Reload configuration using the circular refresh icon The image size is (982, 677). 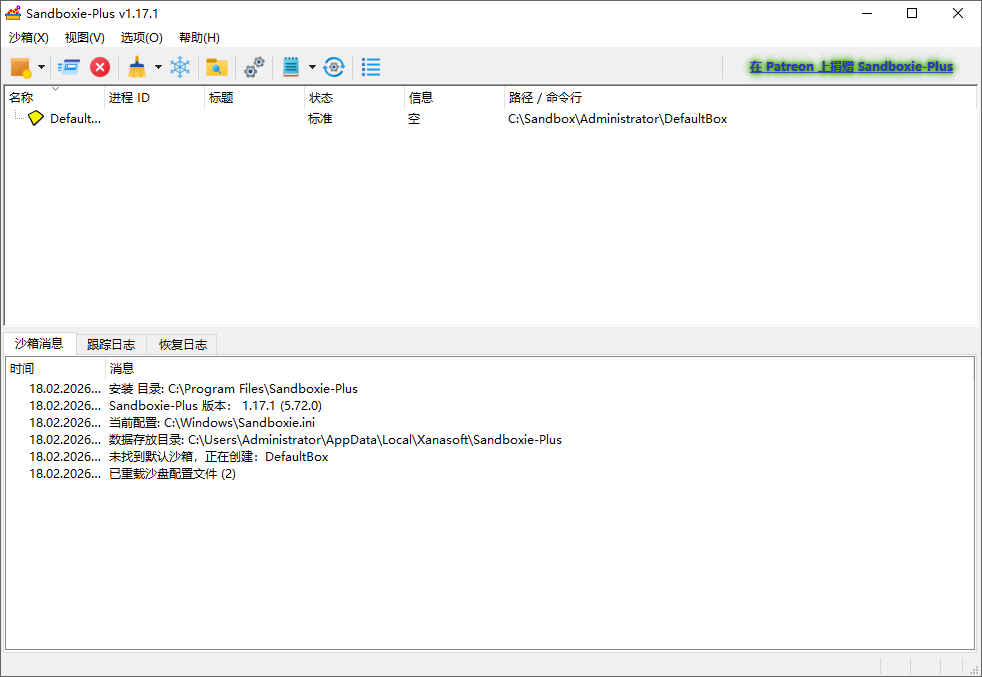pyautogui.click(x=333, y=66)
